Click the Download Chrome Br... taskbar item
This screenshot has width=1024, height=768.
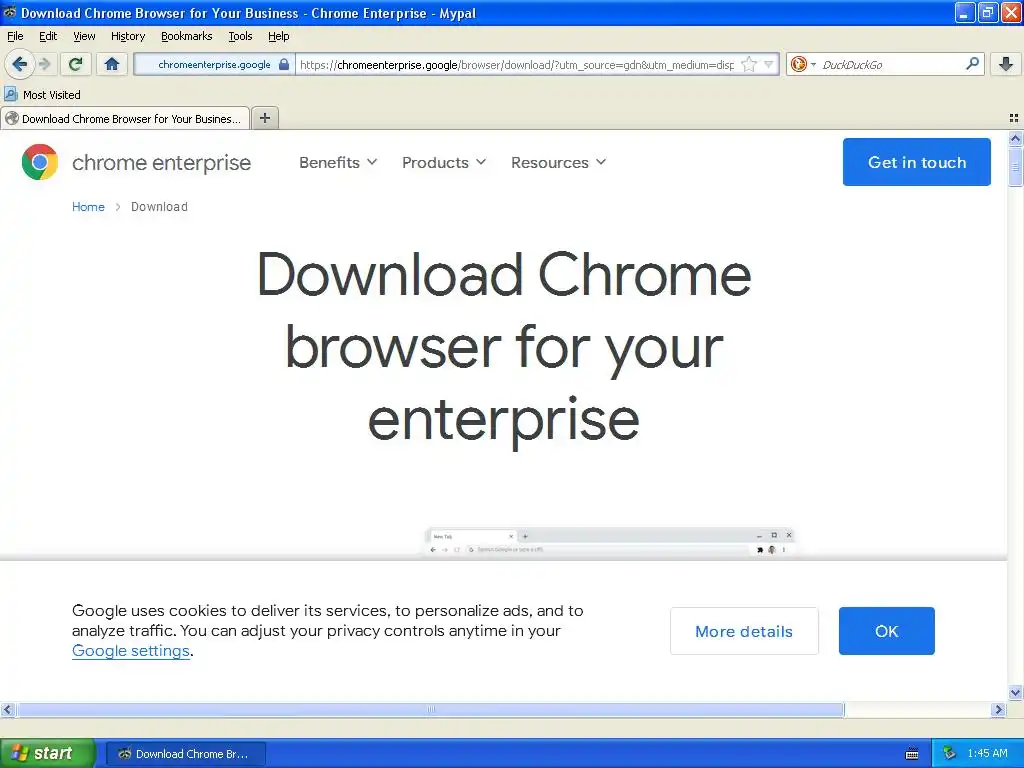pos(185,754)
